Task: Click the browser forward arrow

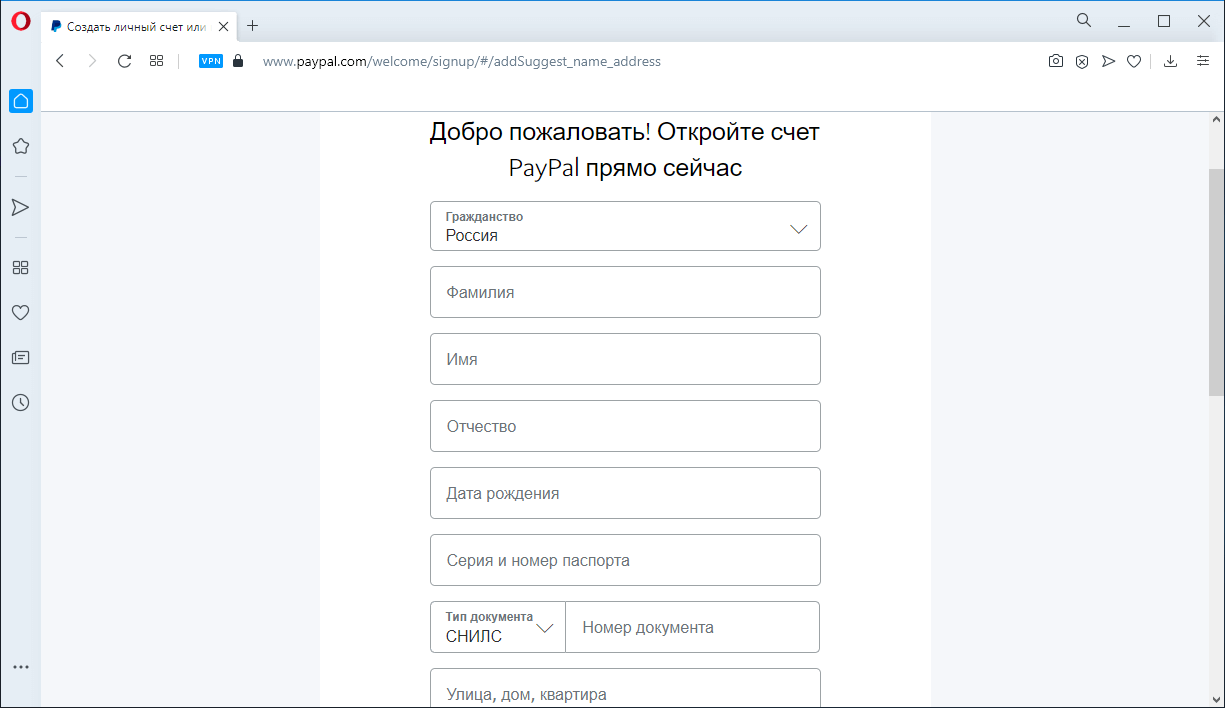Action: 93,61
